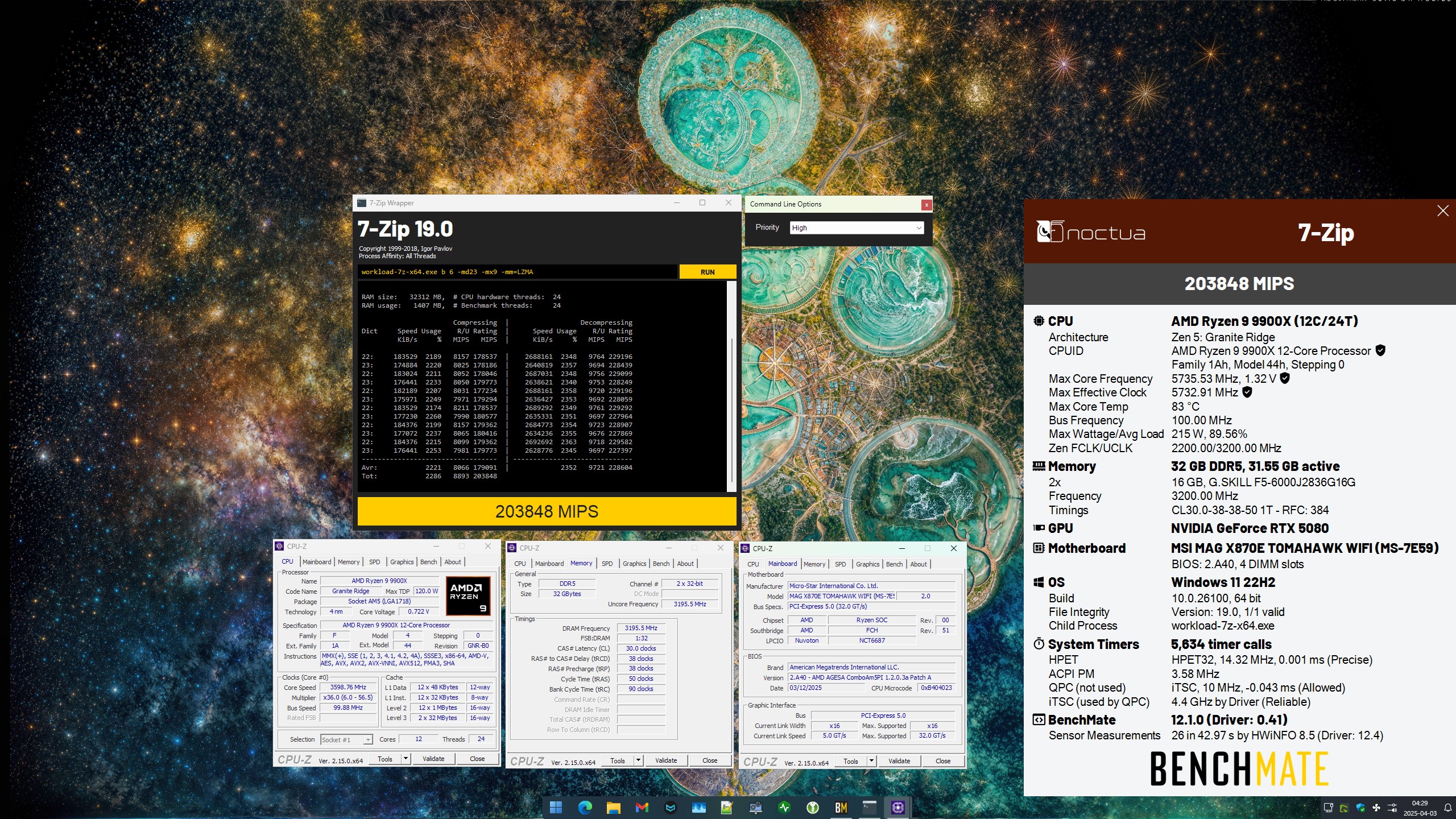
Task: Launch Microsoft Edge from taskbar
Action: coord(585,807)
